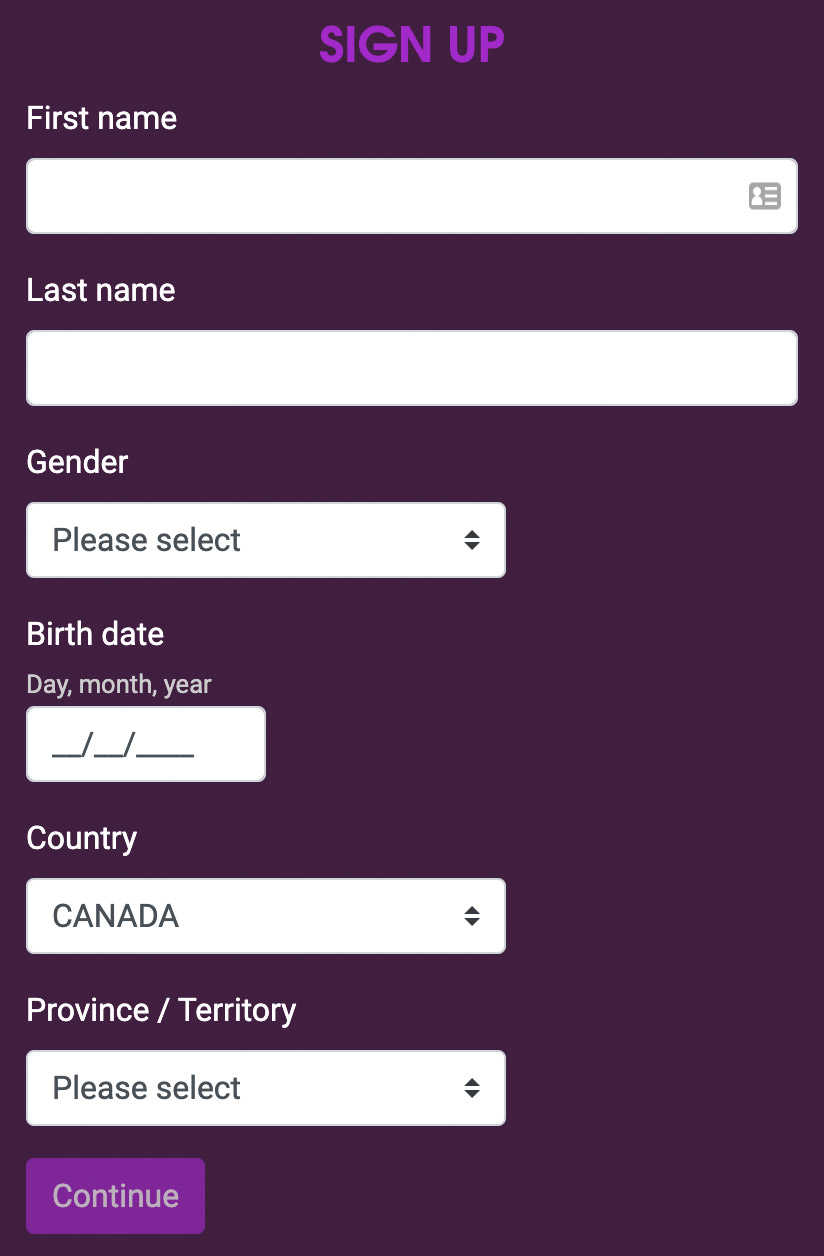
Task: Click the First name label
Action: click(102, 118)
